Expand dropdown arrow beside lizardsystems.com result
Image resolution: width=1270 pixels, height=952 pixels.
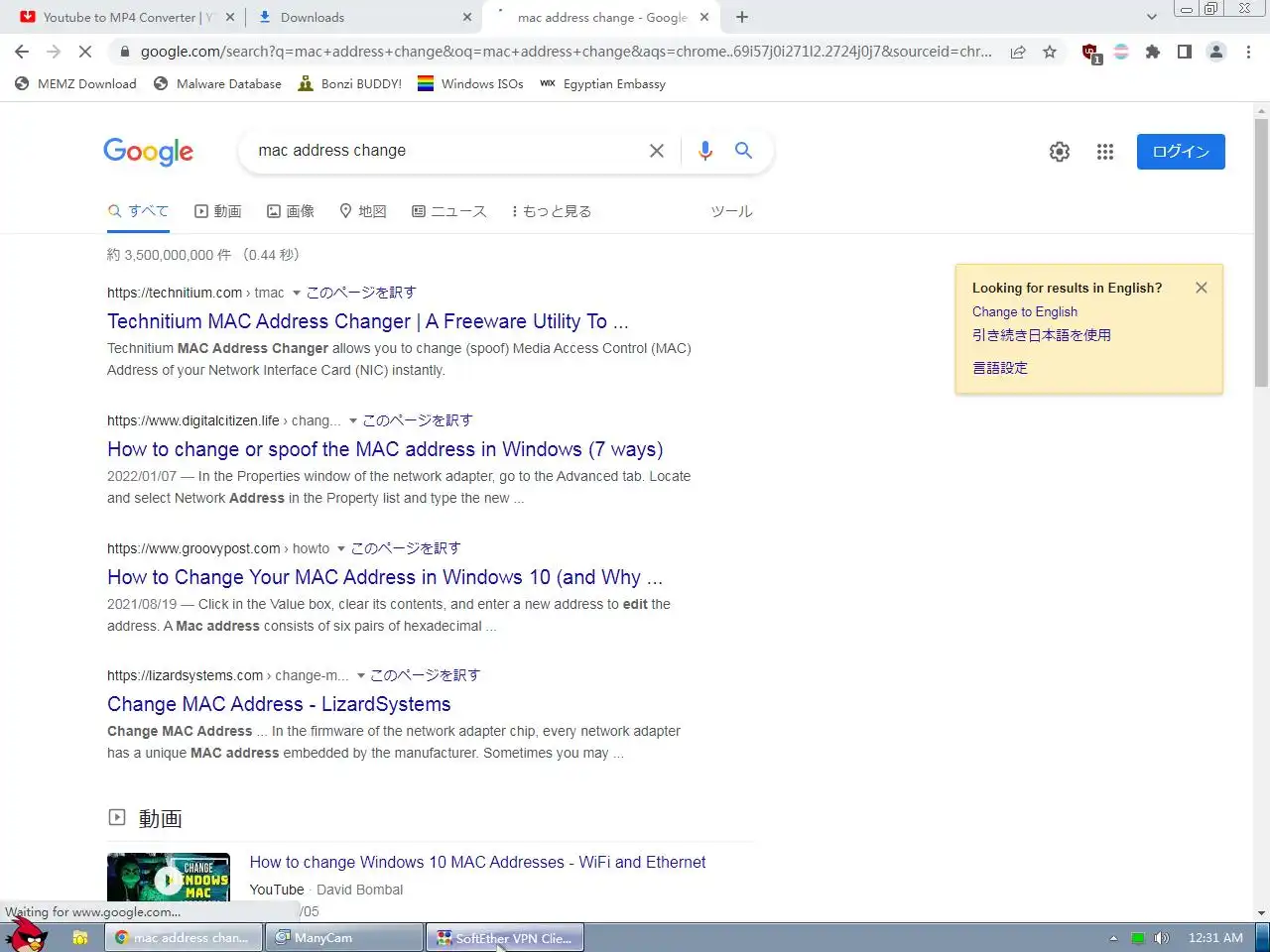click(x=360, y=675)
